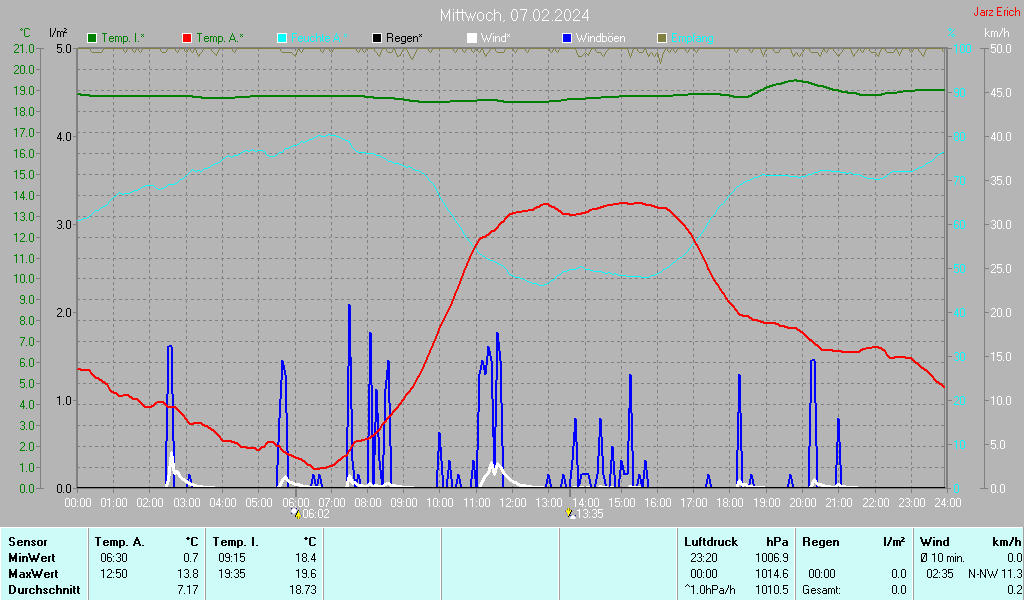1024x600 pixels.
Task: Select the 'Regen*' legend label
Action: (x=404, y=38)
